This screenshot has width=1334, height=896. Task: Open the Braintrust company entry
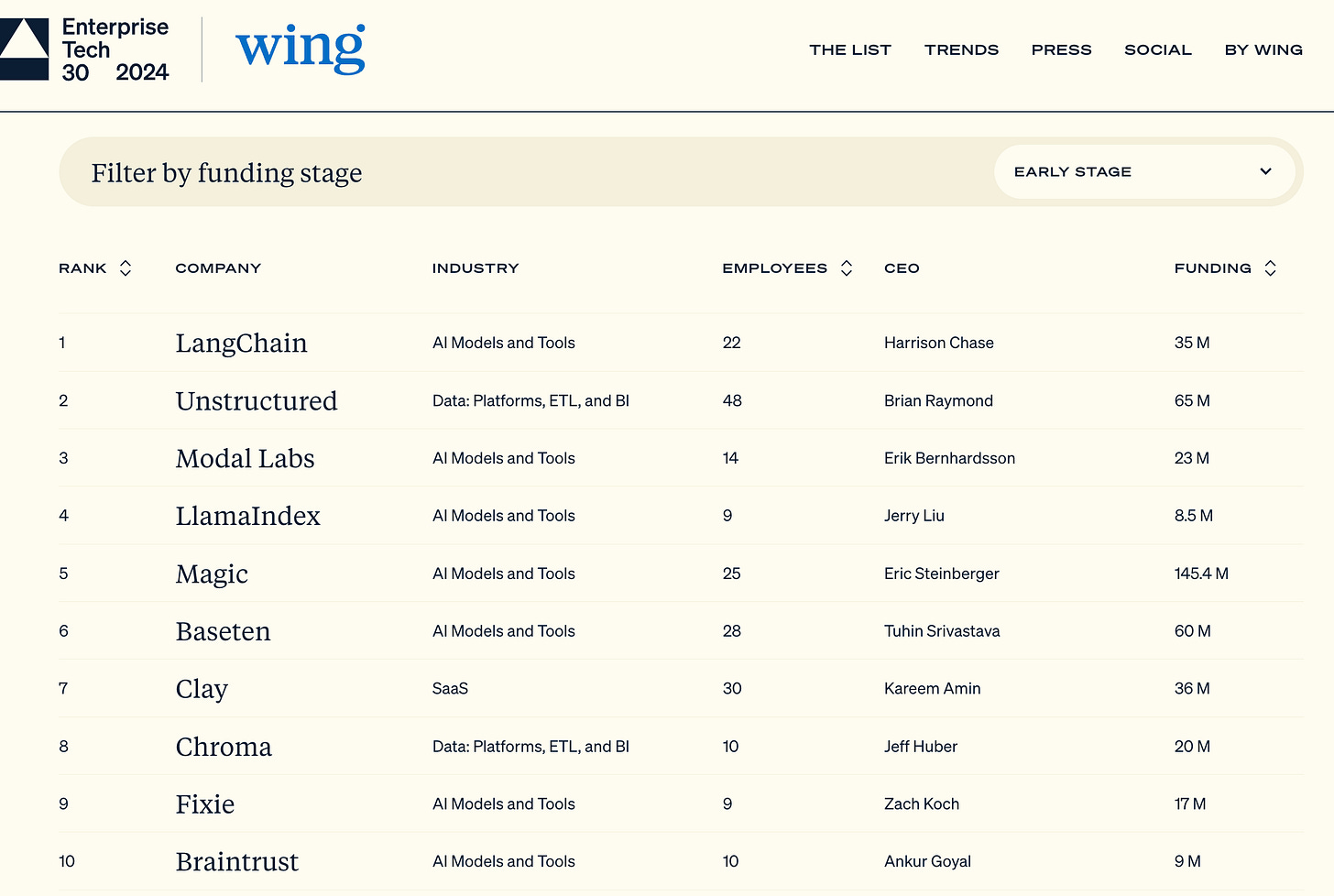pyautogui.click(x=236, y=862)
